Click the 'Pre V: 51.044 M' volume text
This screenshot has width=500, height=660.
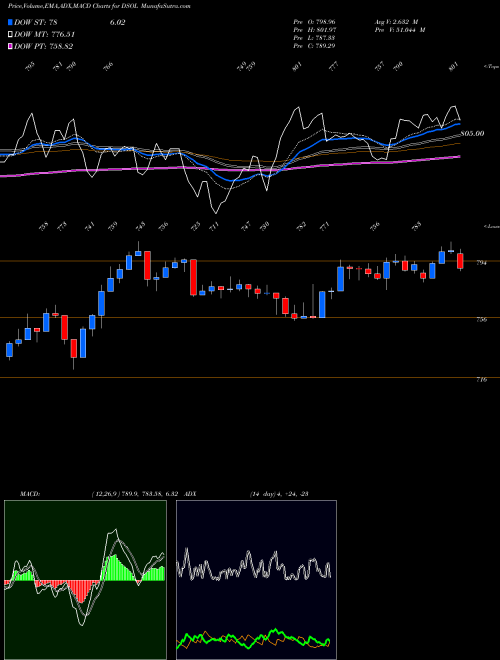[x=400, y=30]
